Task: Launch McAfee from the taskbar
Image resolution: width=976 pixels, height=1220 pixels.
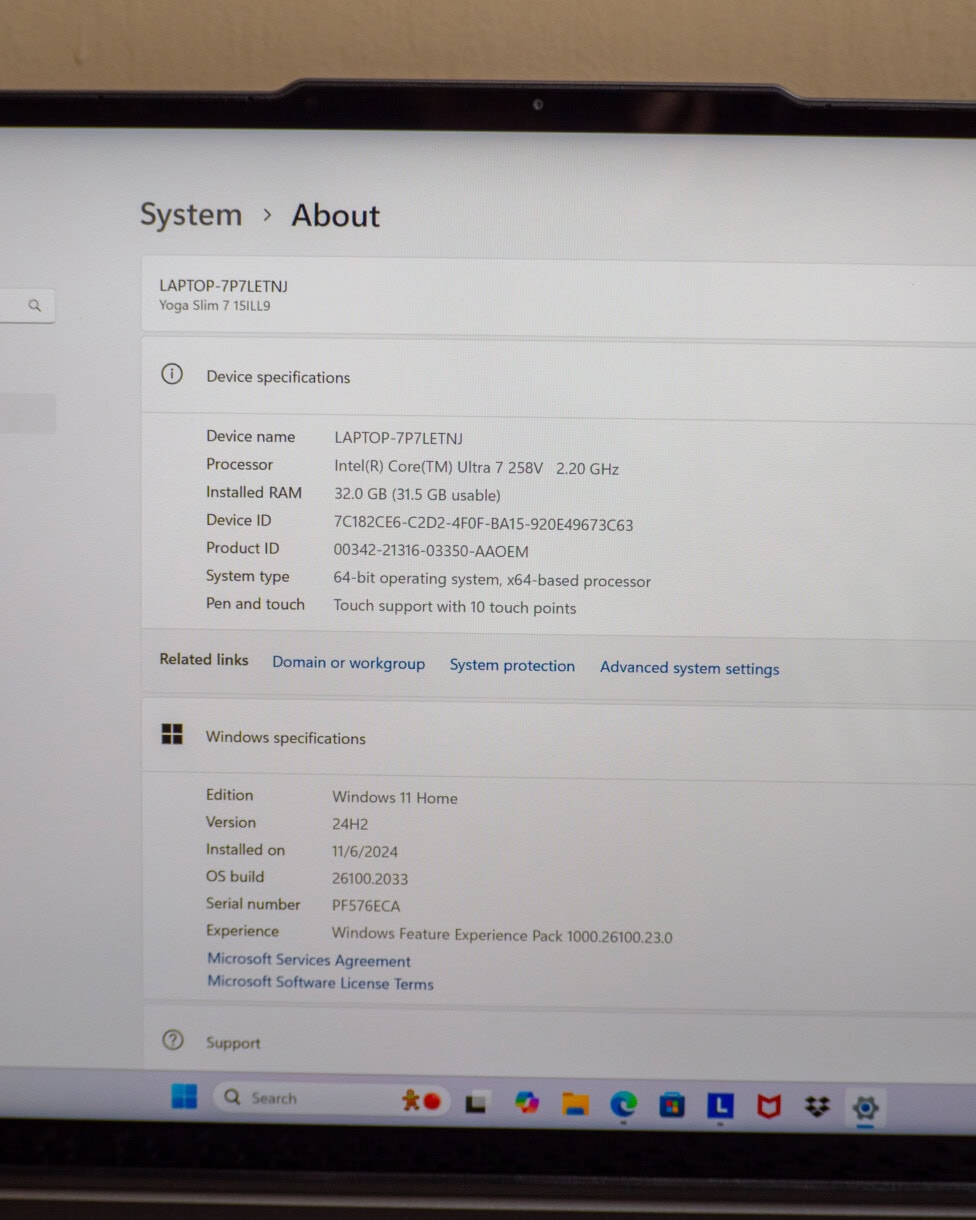Action: pos(768,1106)
